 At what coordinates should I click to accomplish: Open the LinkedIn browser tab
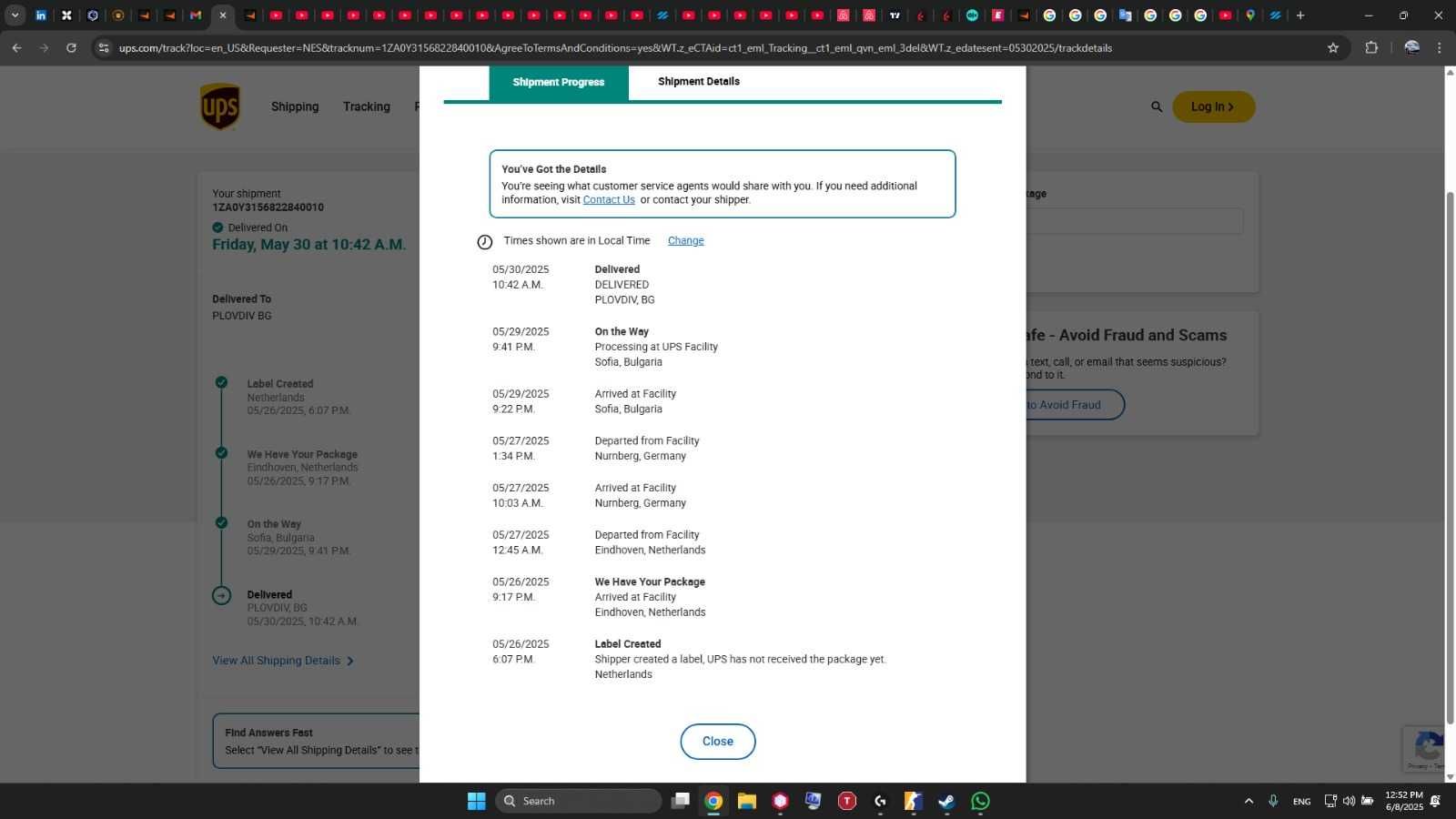click(41, 15)
